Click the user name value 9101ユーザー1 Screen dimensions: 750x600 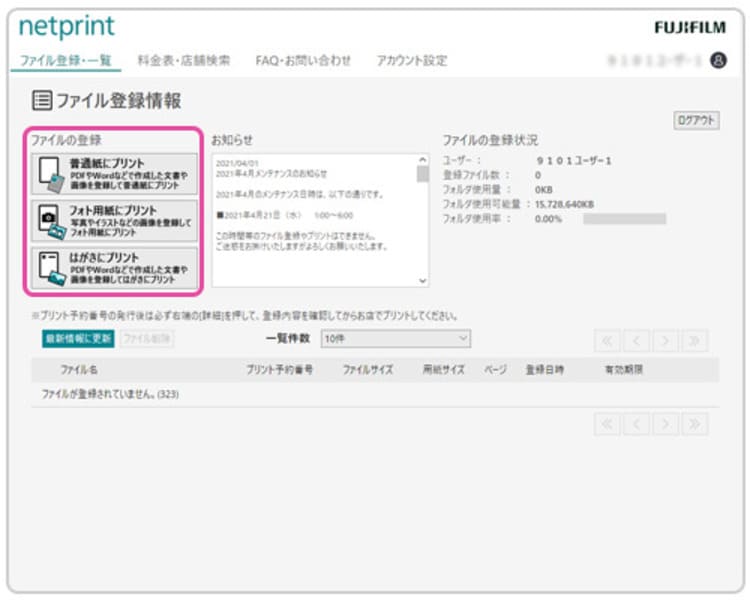[574, 161]
